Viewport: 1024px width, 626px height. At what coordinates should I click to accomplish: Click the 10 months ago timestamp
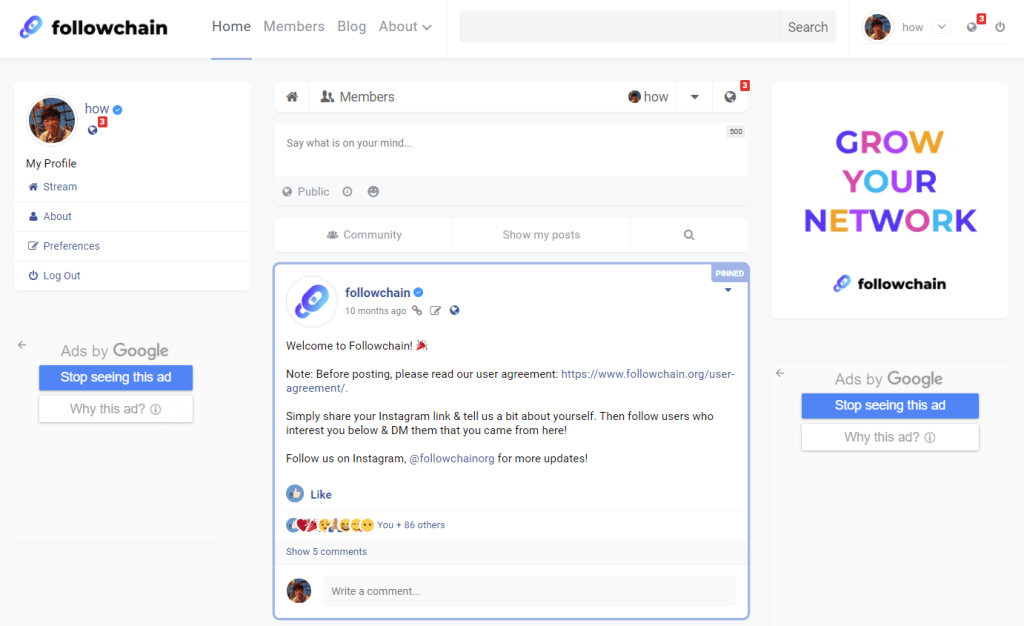(x=376, y=311)
